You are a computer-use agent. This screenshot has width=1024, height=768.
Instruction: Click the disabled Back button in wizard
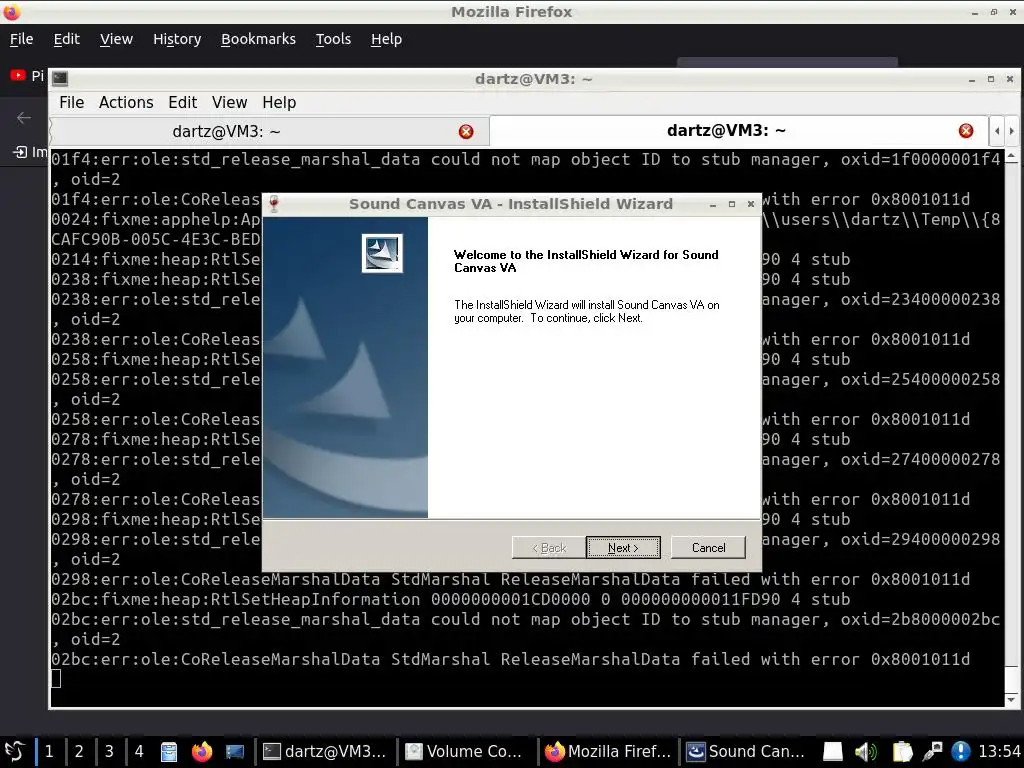[549, 547]
